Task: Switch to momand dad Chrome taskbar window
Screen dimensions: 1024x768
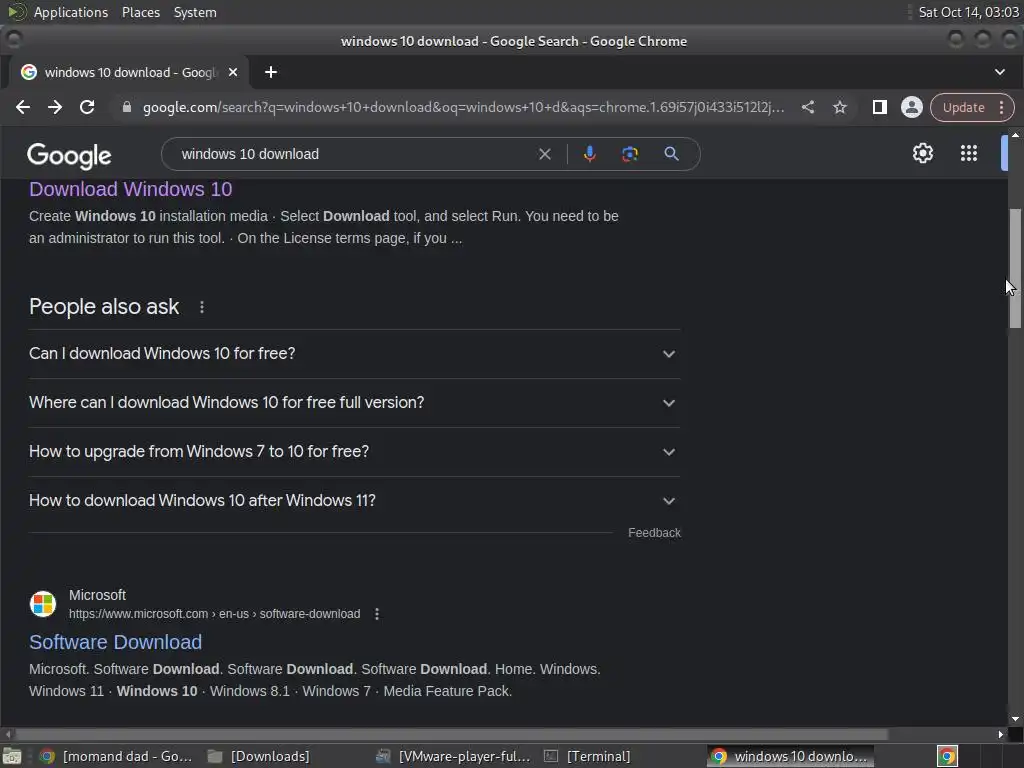Action: click(x=116, y=756)
